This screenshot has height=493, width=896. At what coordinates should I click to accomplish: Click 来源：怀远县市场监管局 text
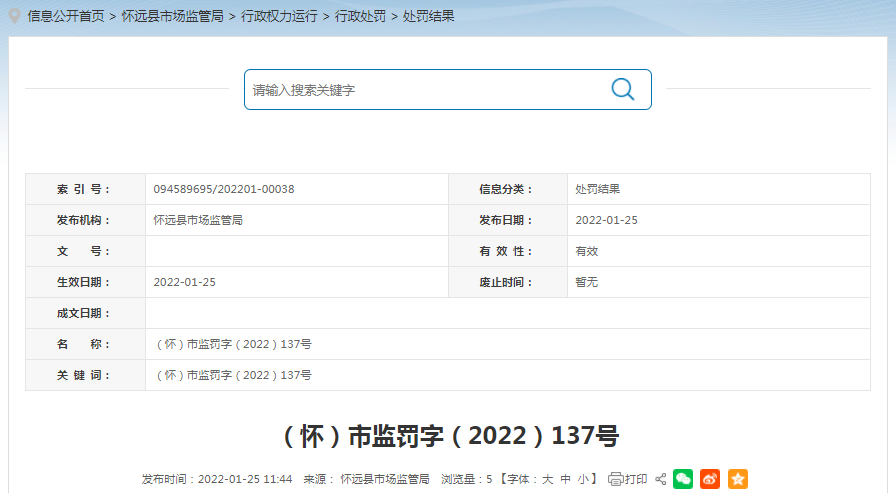pos(366,479)
